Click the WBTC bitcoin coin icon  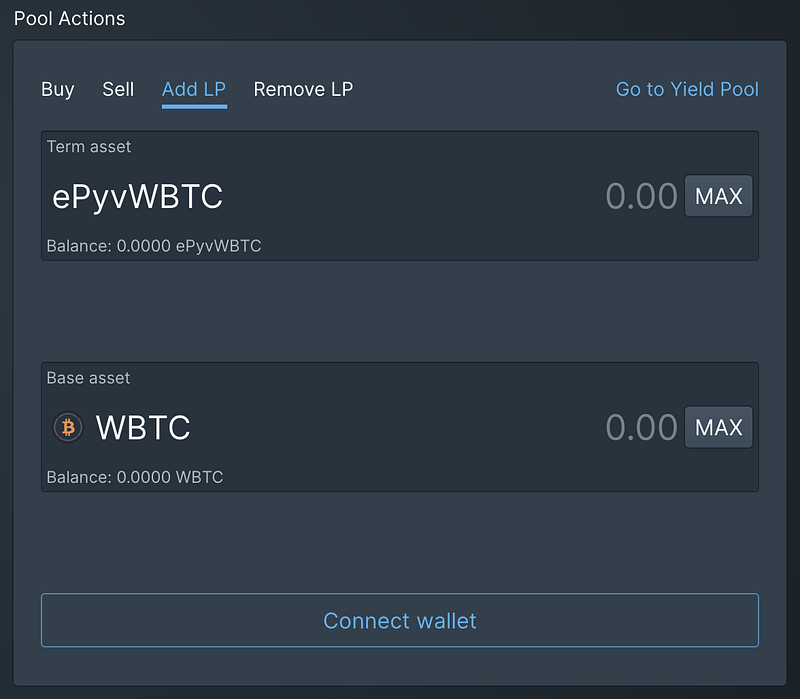coord(68,427)
